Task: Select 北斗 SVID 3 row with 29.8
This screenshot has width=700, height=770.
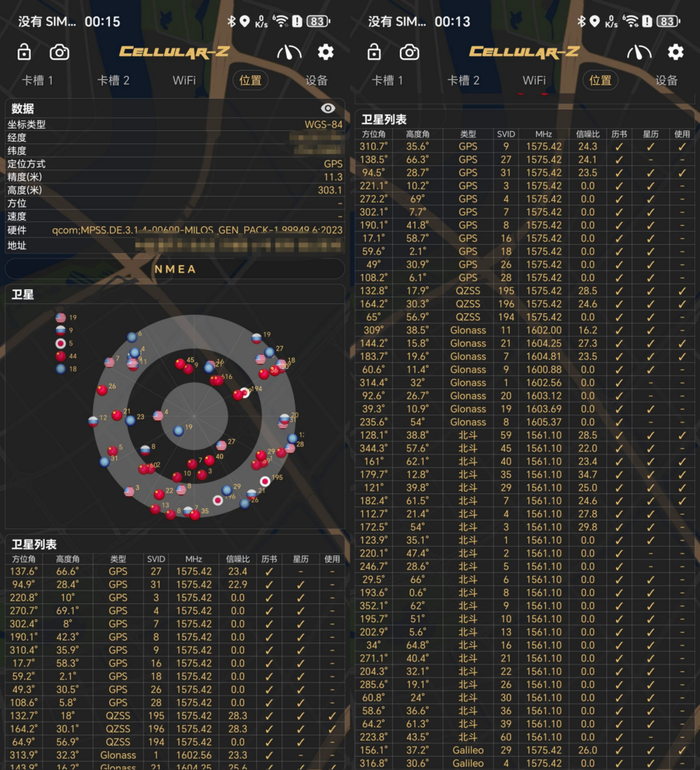Action: click(524, 527)
